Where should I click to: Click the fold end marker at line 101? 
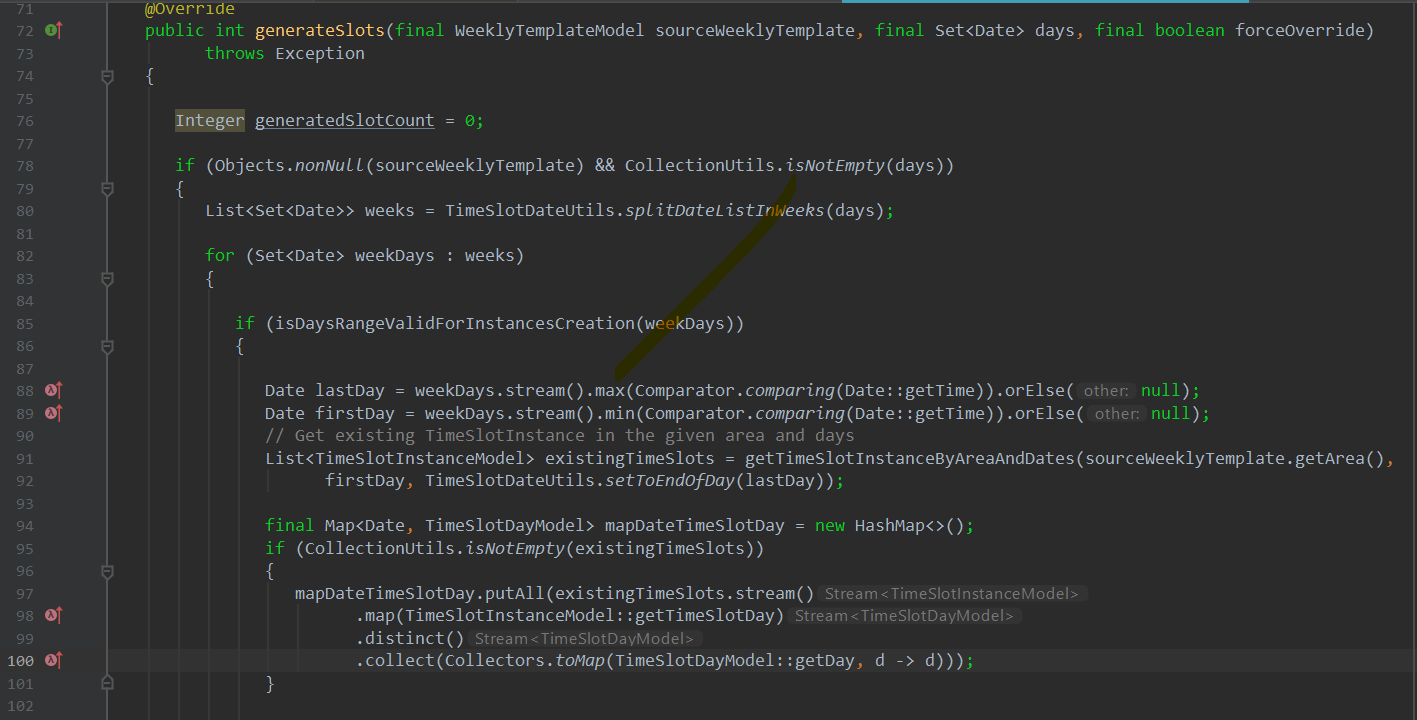coord(107,683)
